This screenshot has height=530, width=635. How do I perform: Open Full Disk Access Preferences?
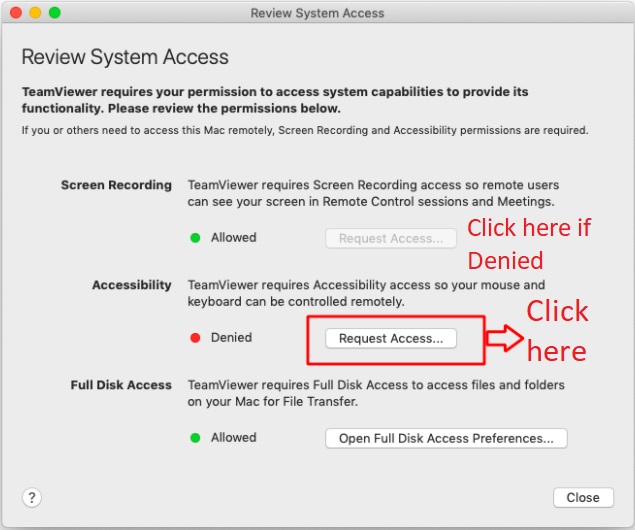[x=446, y=438]
